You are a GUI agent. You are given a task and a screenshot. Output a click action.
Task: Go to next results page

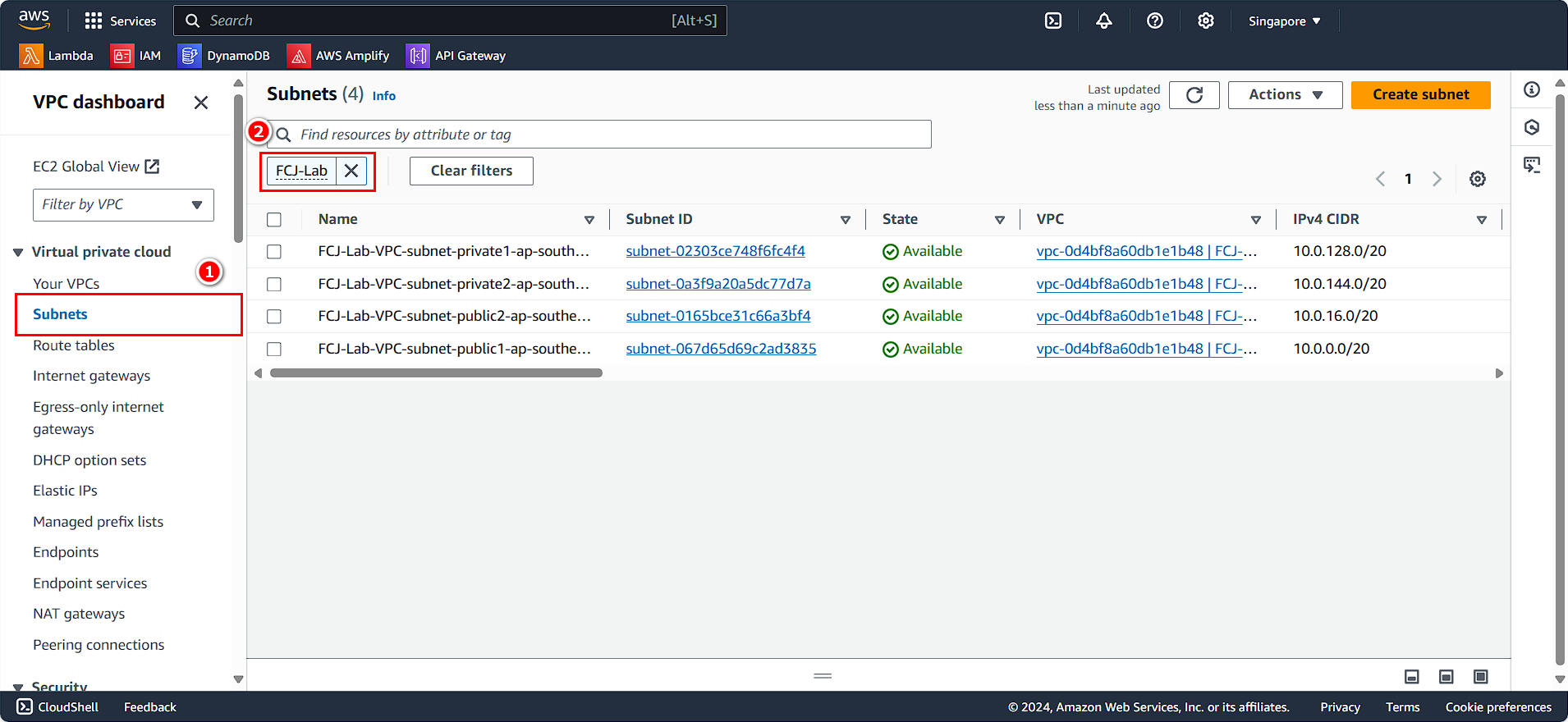(x=1437, y=179)
